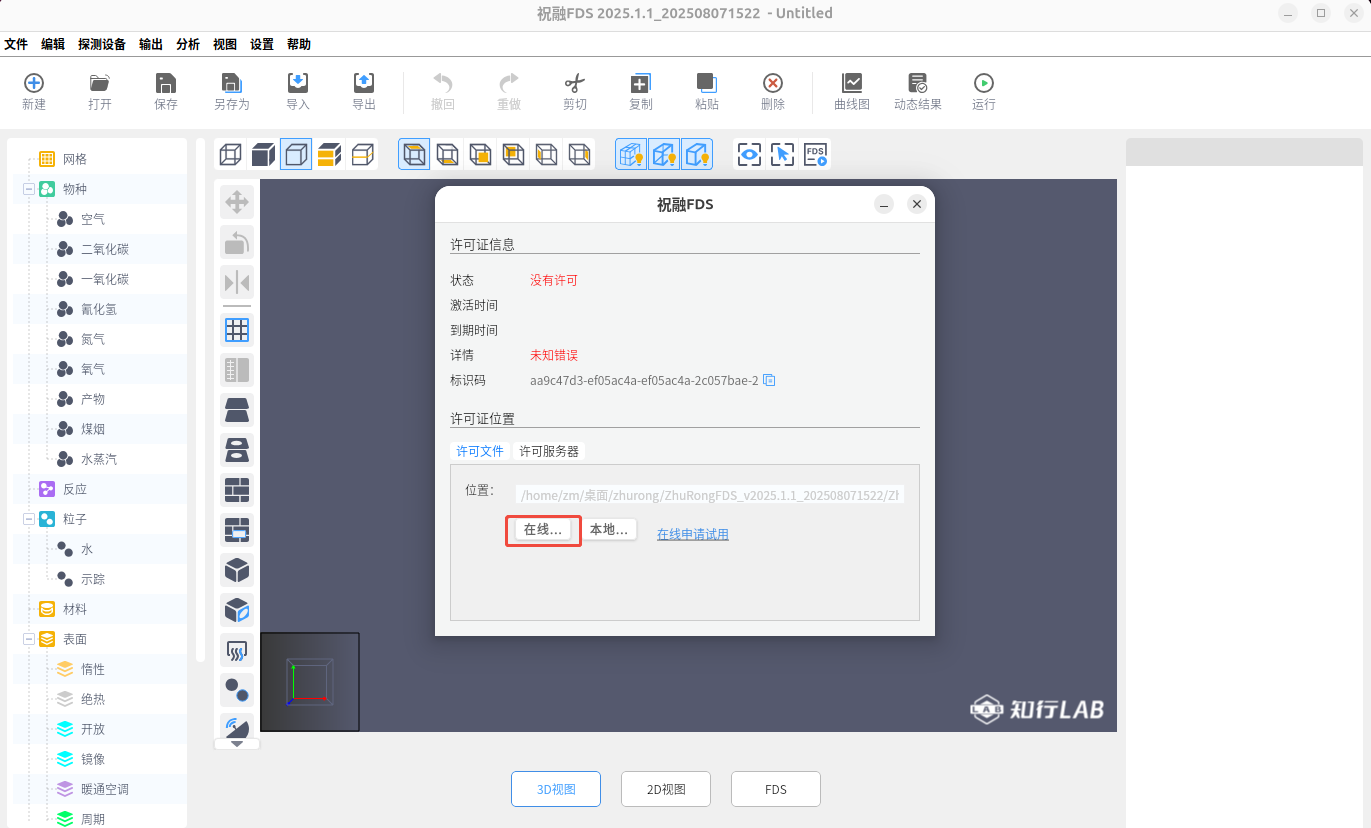Click the 复制 copy icon

point(641,83)
